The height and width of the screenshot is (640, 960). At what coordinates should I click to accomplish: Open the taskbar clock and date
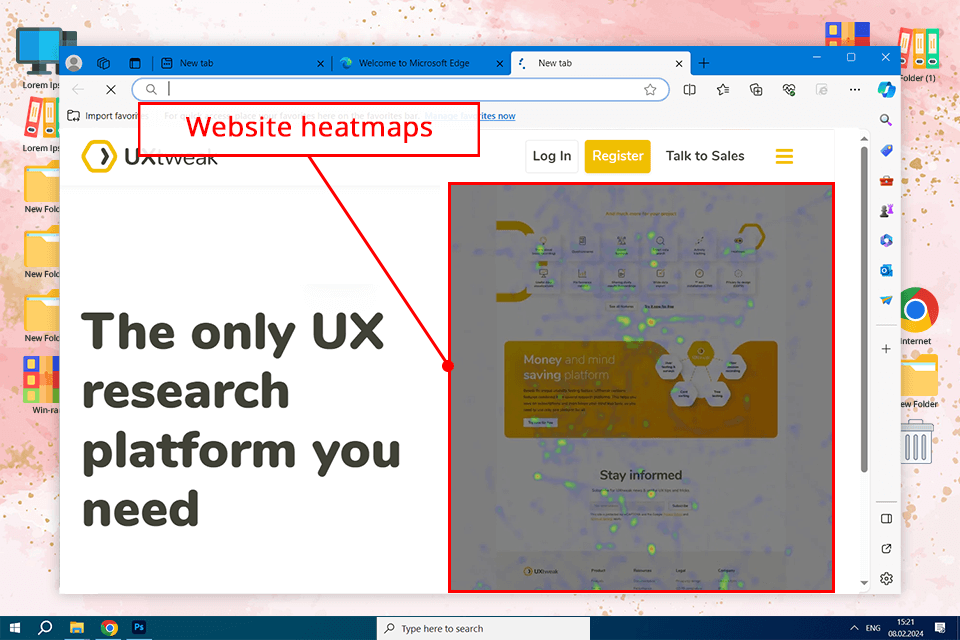tap(906, 628)
